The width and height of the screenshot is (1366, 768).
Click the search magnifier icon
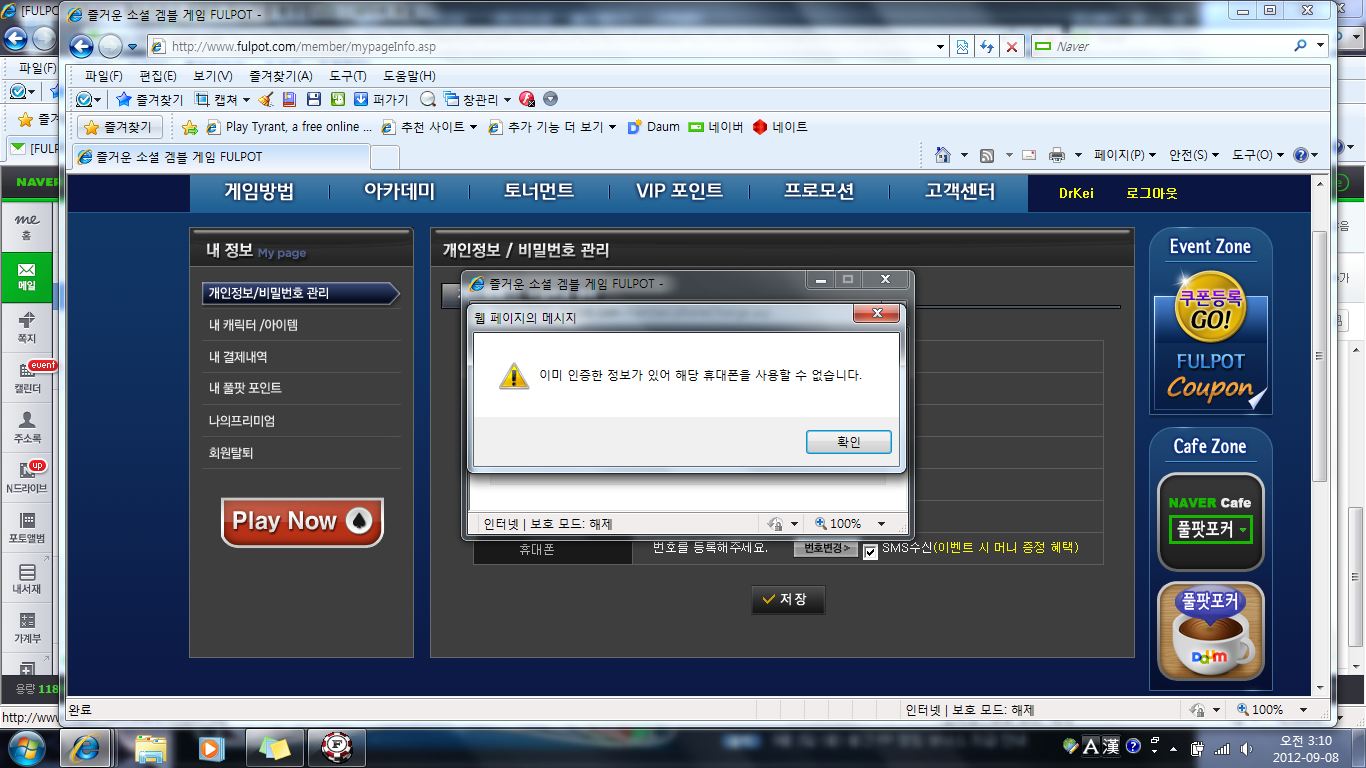(1301, 46)
